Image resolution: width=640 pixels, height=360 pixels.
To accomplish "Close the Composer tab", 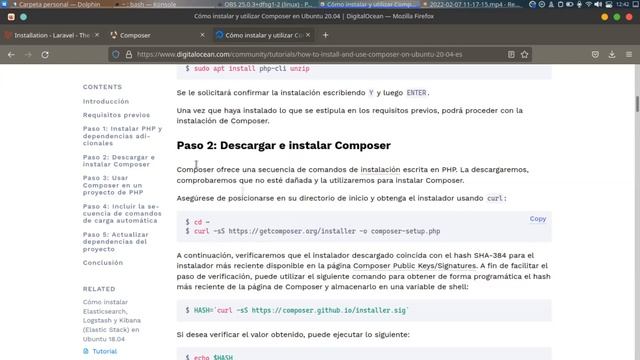I will (x=202, y=35).
